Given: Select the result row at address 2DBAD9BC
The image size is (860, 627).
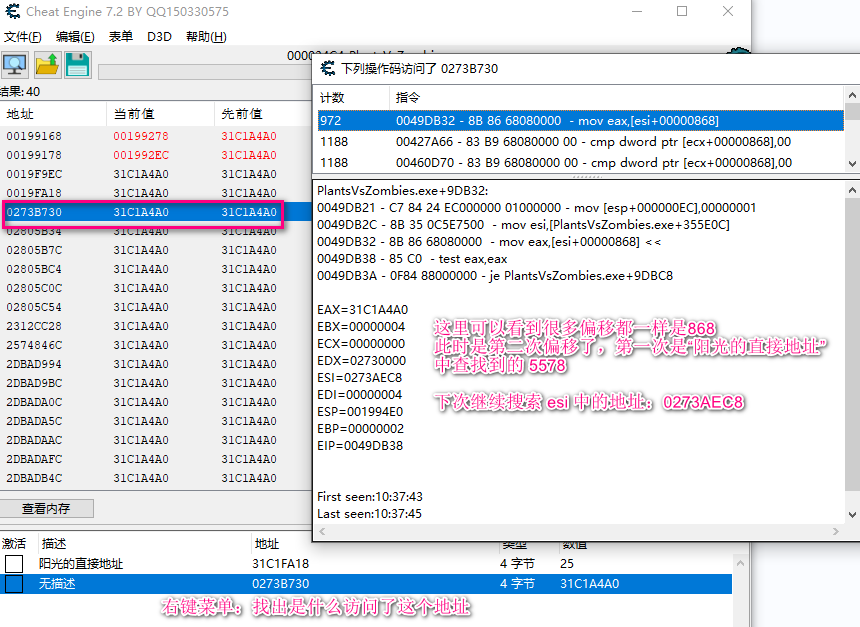Looking at the screenshot, I should (x=156, y=383).
